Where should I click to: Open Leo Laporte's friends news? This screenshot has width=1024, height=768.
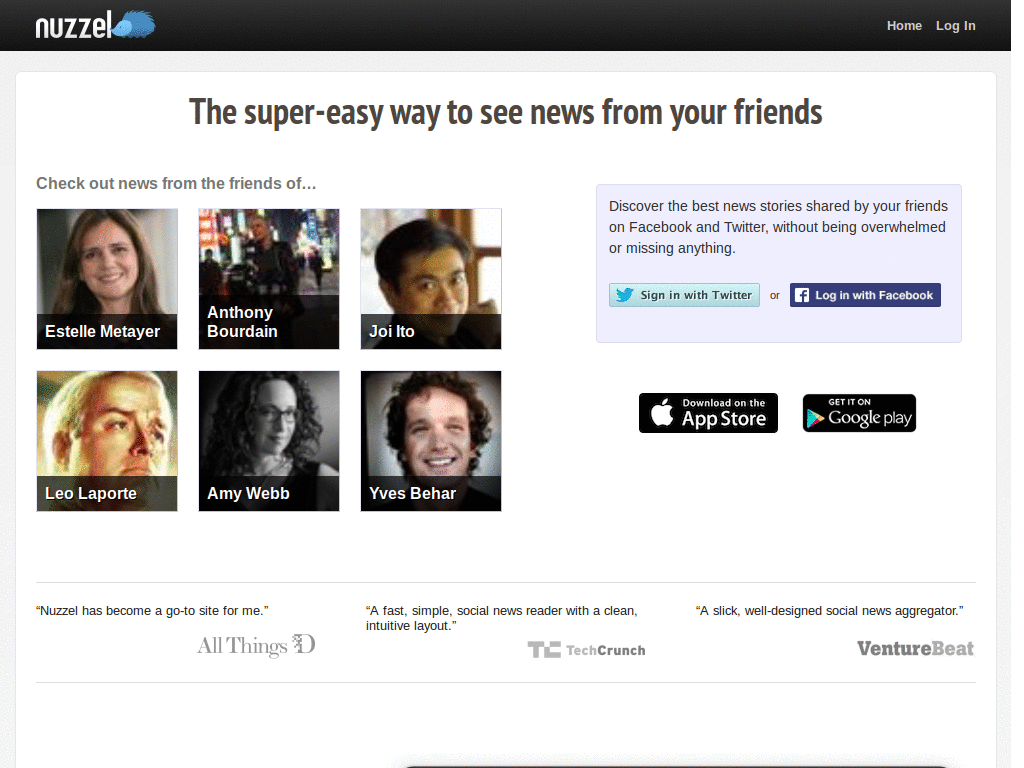tap(107, 441)
